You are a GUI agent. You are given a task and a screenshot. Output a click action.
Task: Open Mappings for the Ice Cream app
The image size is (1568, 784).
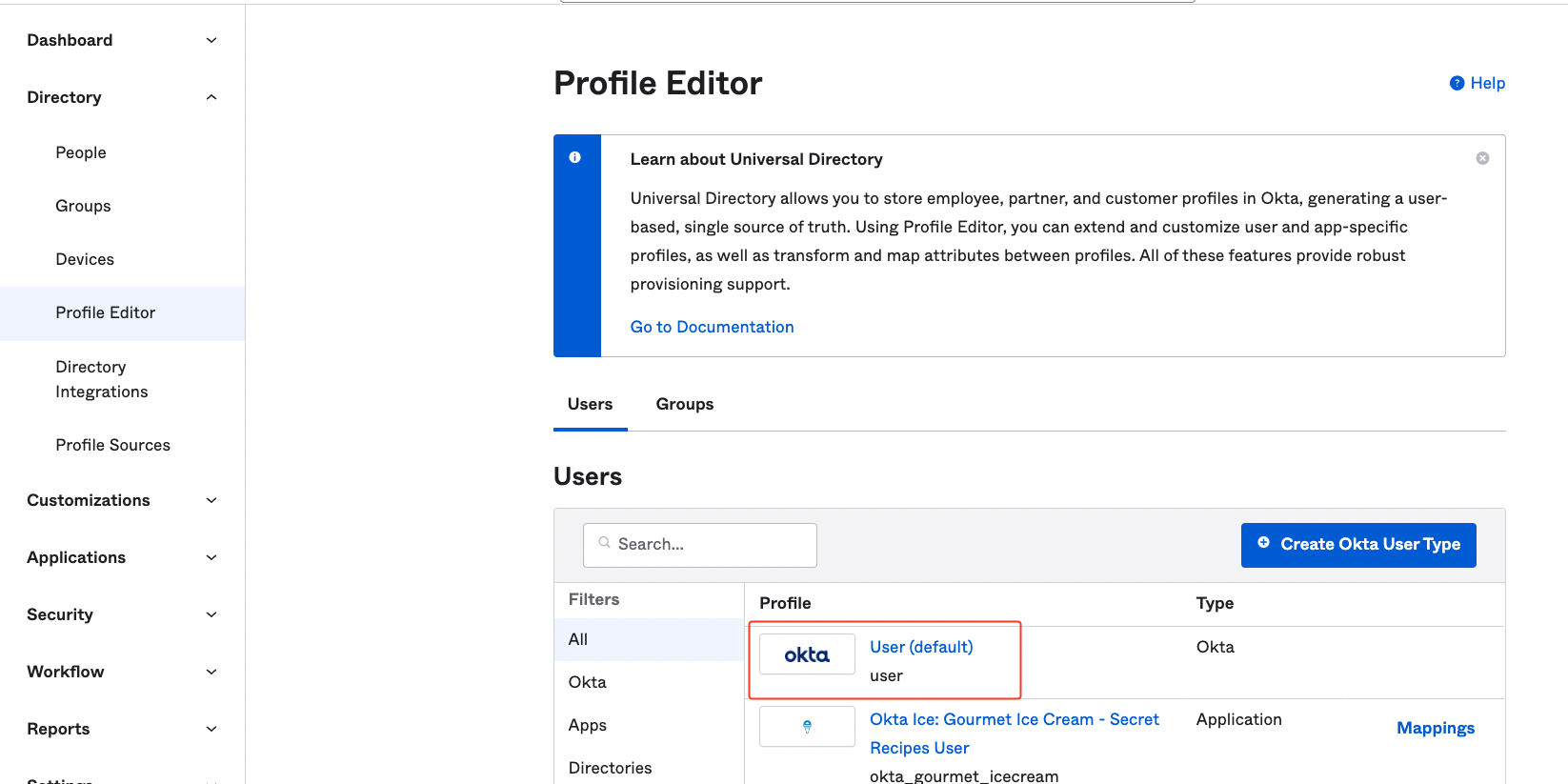[x=1435, y=728]
